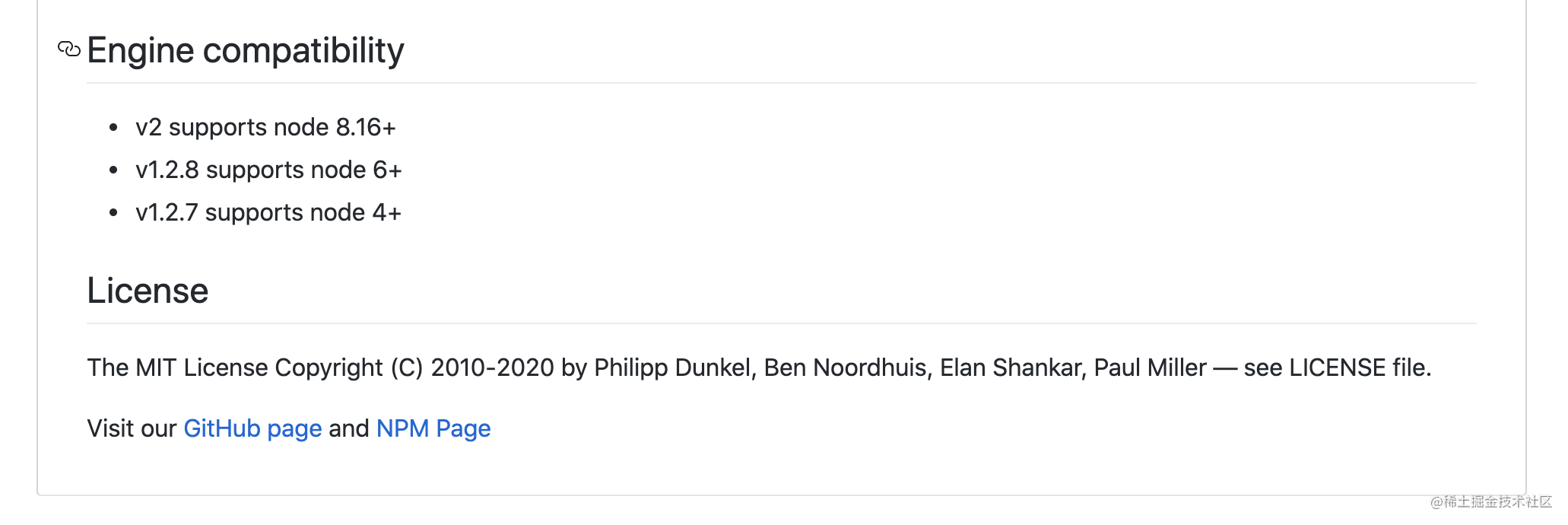Click the name Elan Shankar in license text

coord(1011,367)
